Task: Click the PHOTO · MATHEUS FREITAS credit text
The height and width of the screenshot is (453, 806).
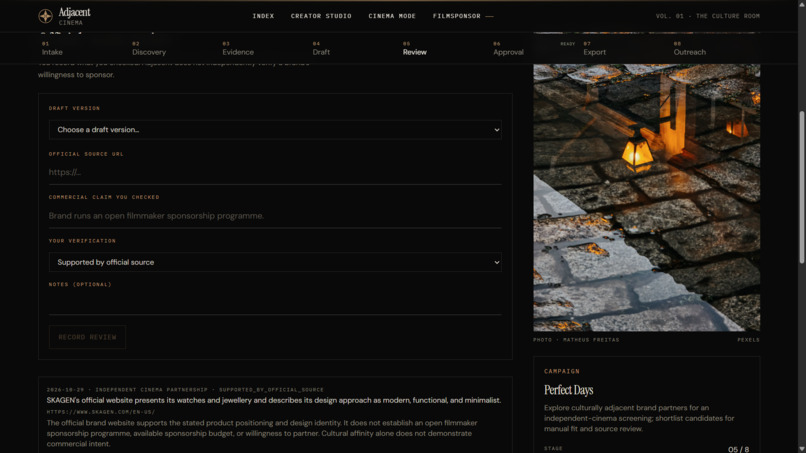Action: (x=576, y=340)
